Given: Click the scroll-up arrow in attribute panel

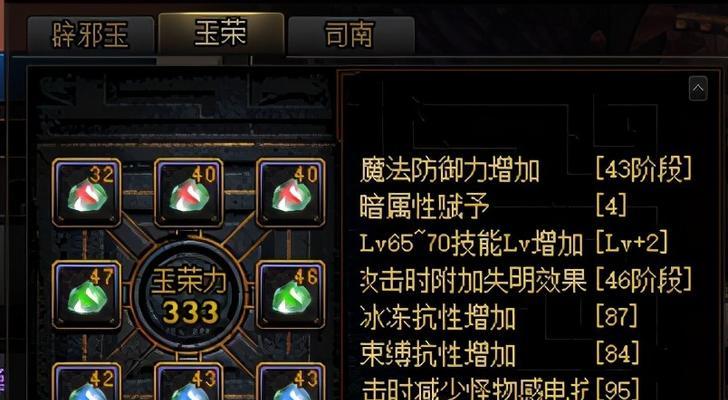Looking at the screenshot, I should (698, 88).
